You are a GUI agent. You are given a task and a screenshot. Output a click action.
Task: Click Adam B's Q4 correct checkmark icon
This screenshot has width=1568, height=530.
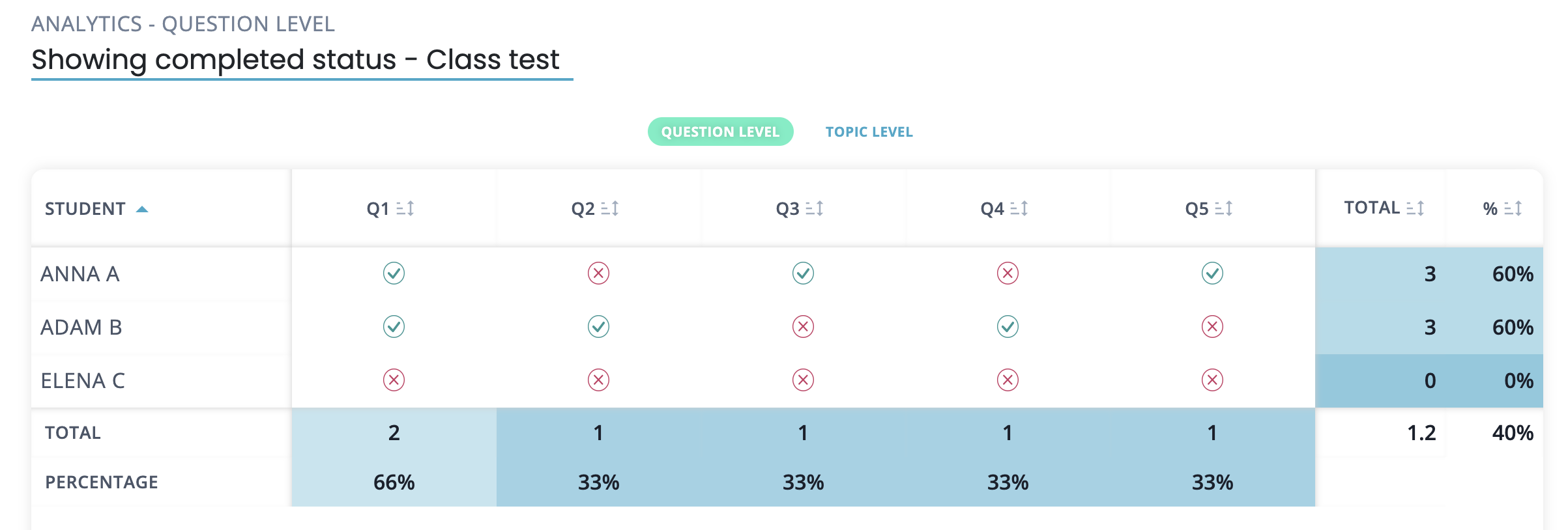tap(1008, 327)
